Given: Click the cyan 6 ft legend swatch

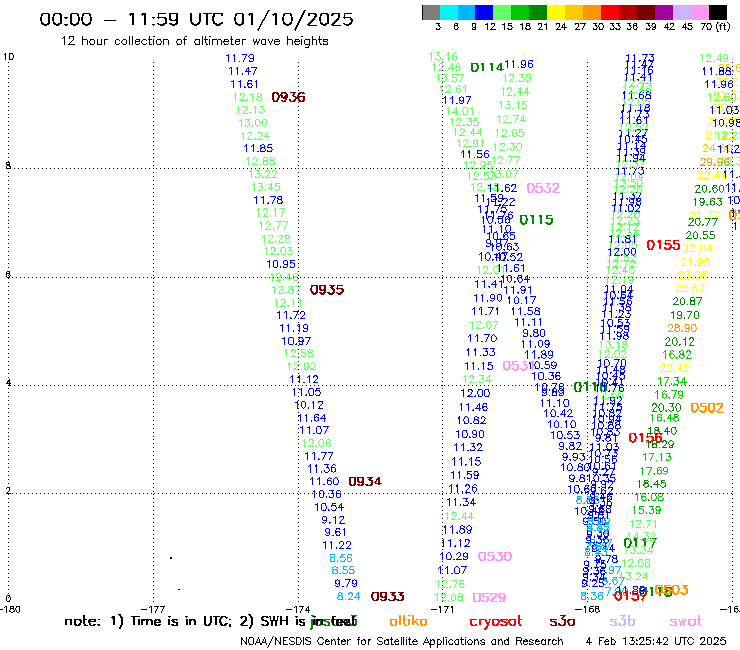Looking at the screenshot, I should coord(449,12).
